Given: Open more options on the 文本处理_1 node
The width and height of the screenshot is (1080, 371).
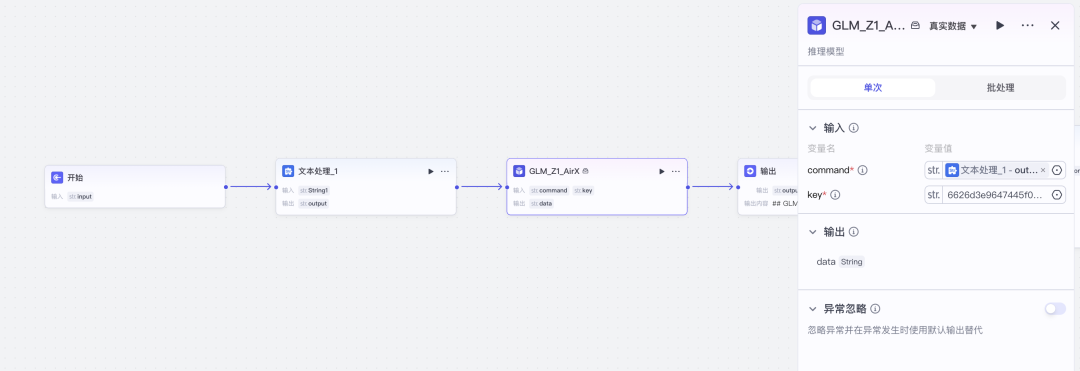Looking at the screenshot, I should click(445, 171).
